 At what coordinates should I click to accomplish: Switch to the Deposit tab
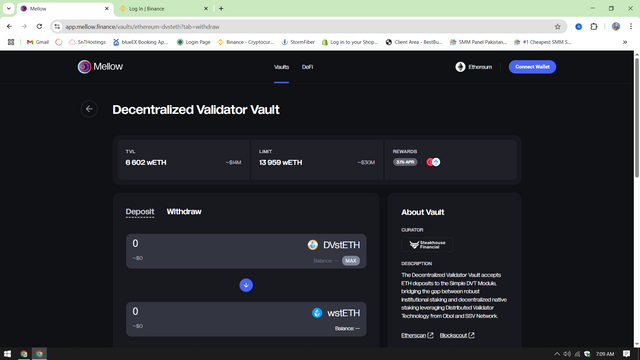coord(140,211)
